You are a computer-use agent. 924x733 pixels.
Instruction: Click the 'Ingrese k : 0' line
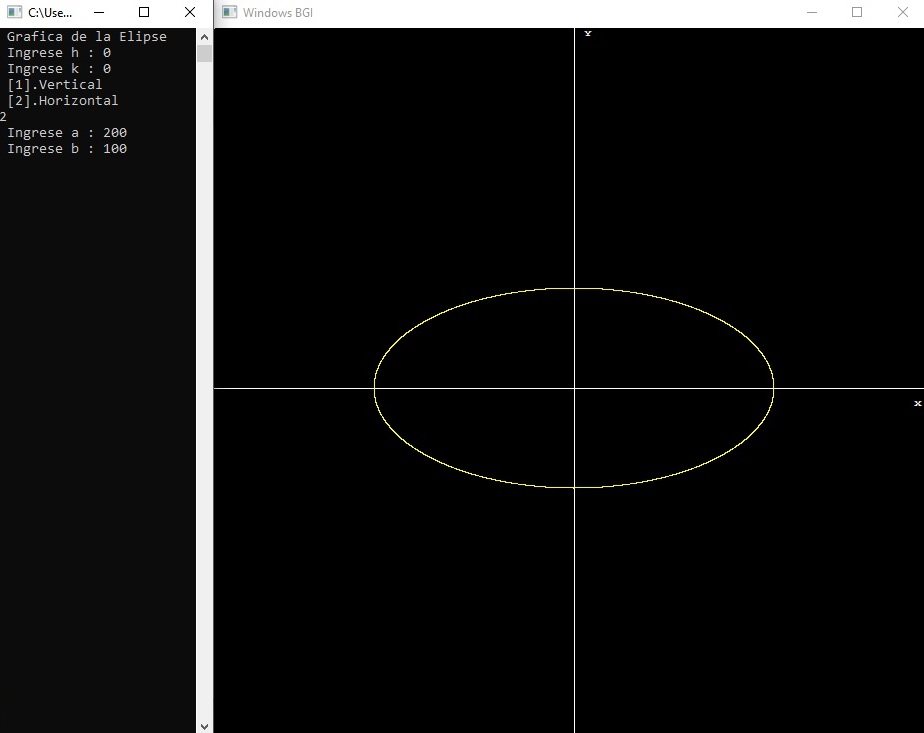point(59,69)
